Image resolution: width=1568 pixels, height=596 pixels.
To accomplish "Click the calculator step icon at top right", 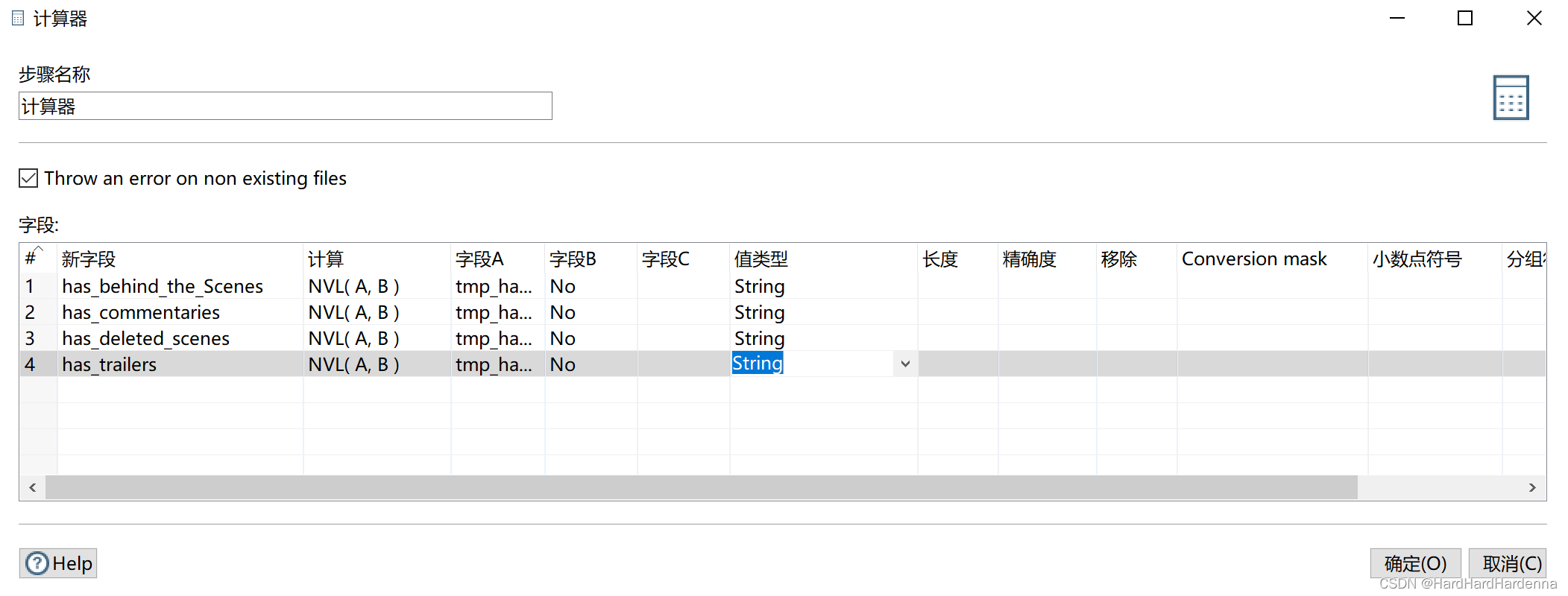I will tap(1511, 98).
